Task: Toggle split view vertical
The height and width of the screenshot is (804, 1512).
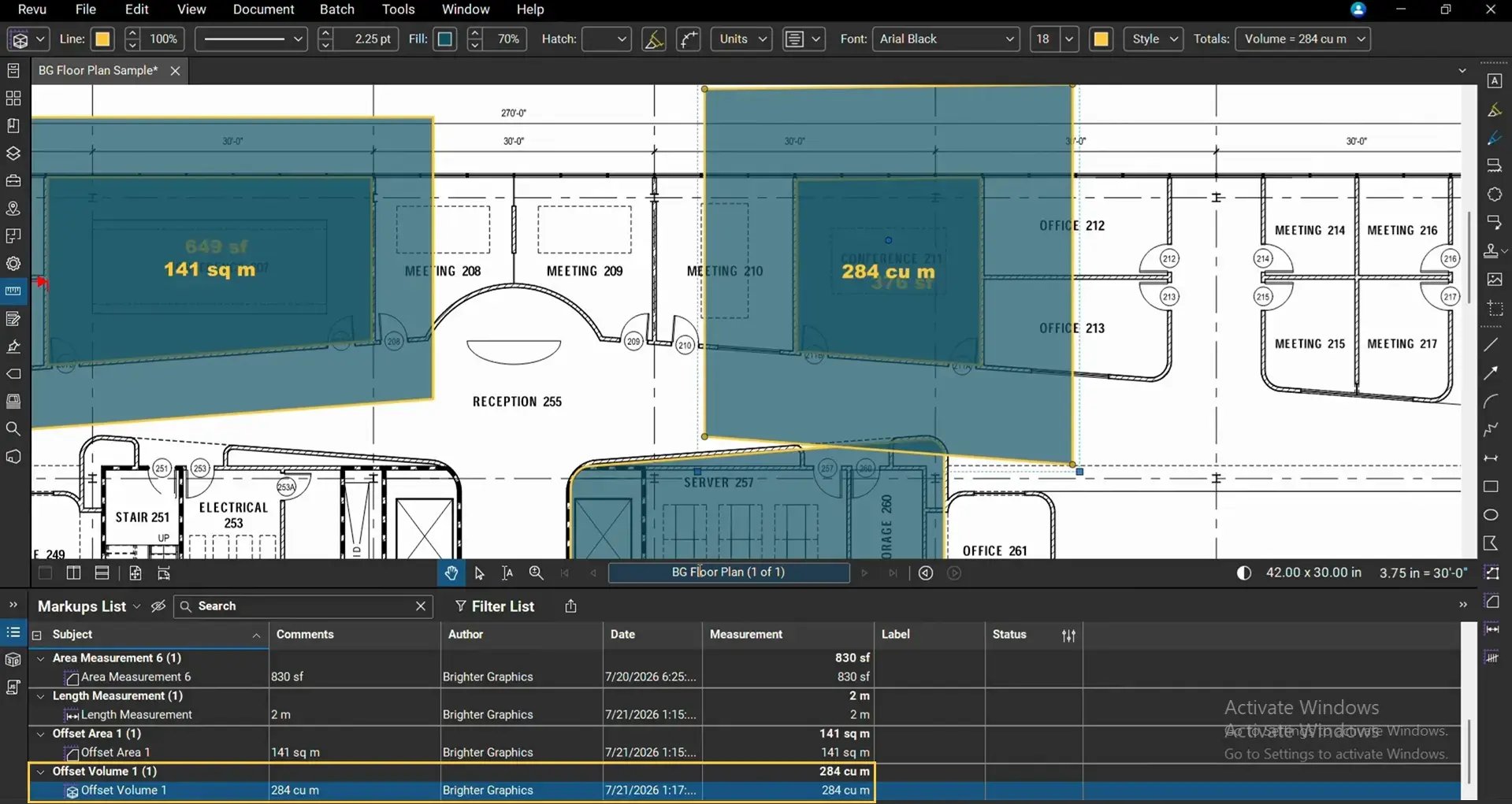Action: click(x=73, y=573)
